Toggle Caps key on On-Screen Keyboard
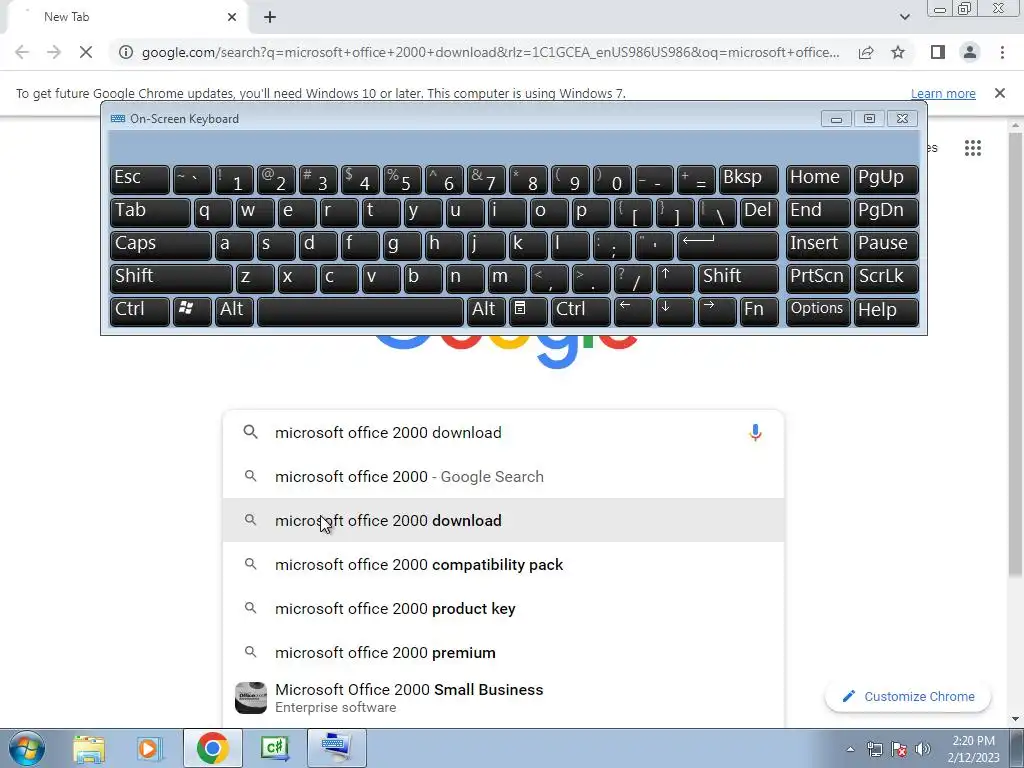 pos(161,245)
